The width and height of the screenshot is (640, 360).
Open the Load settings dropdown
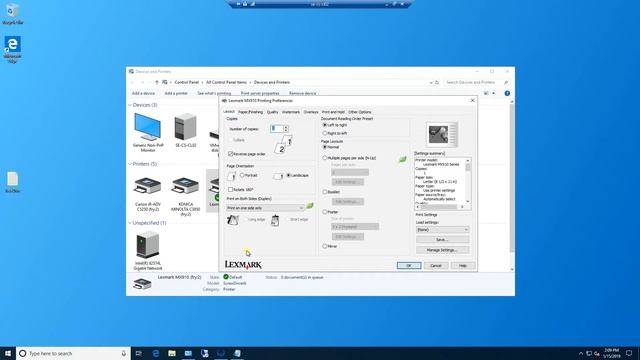pos(442,230)
